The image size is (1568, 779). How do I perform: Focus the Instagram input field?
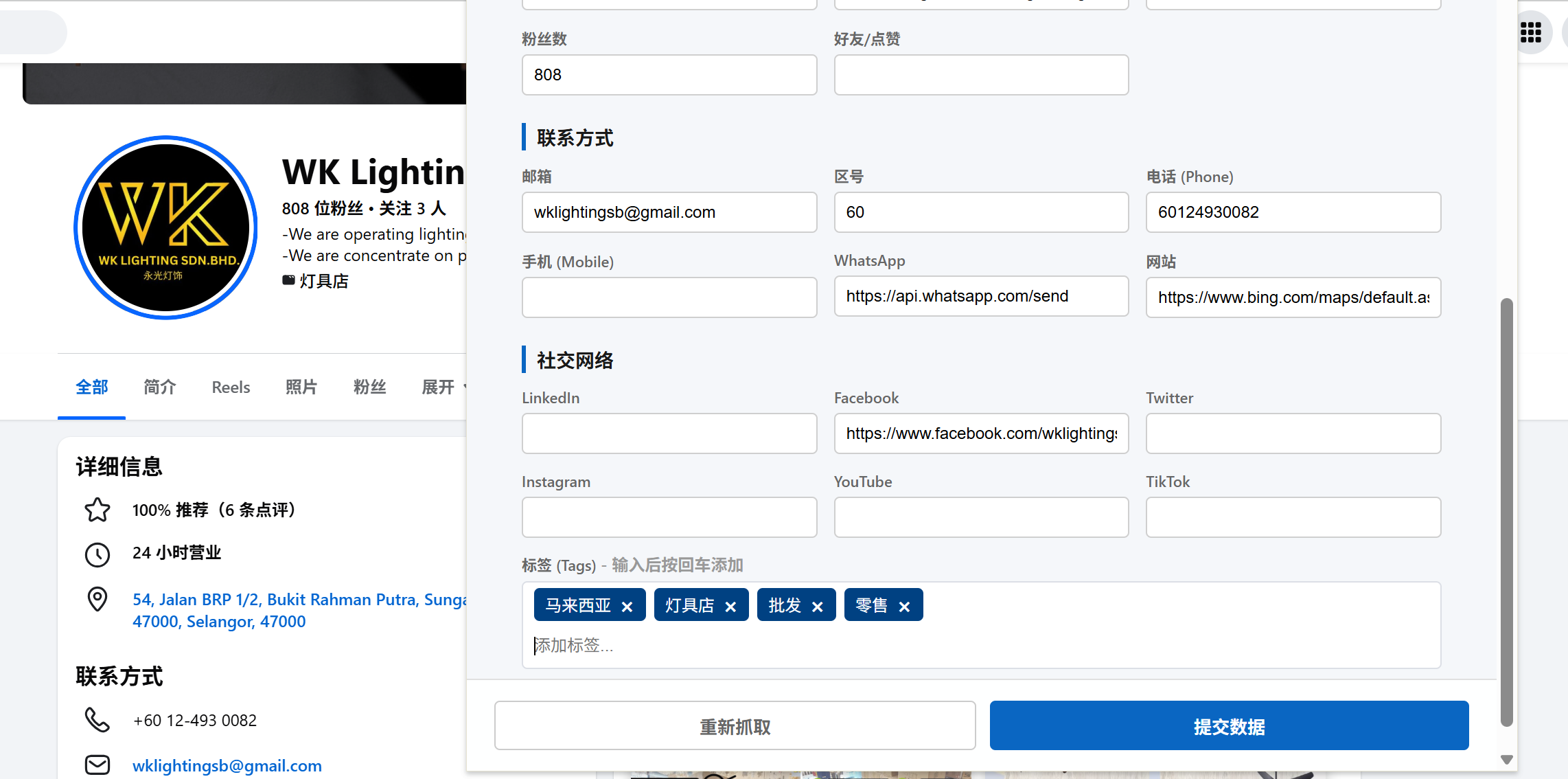669,517
